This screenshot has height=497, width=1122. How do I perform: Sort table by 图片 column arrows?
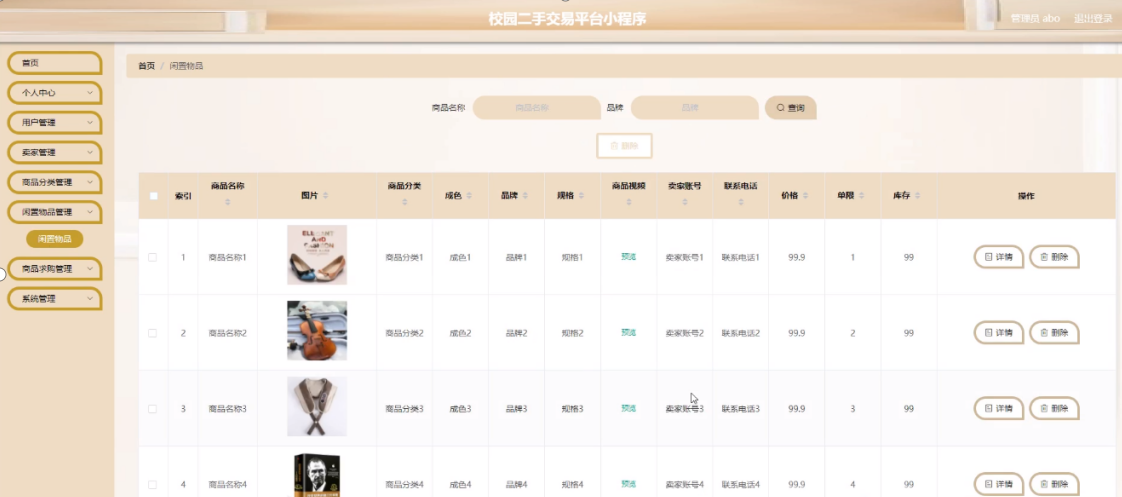pos(326,196)
